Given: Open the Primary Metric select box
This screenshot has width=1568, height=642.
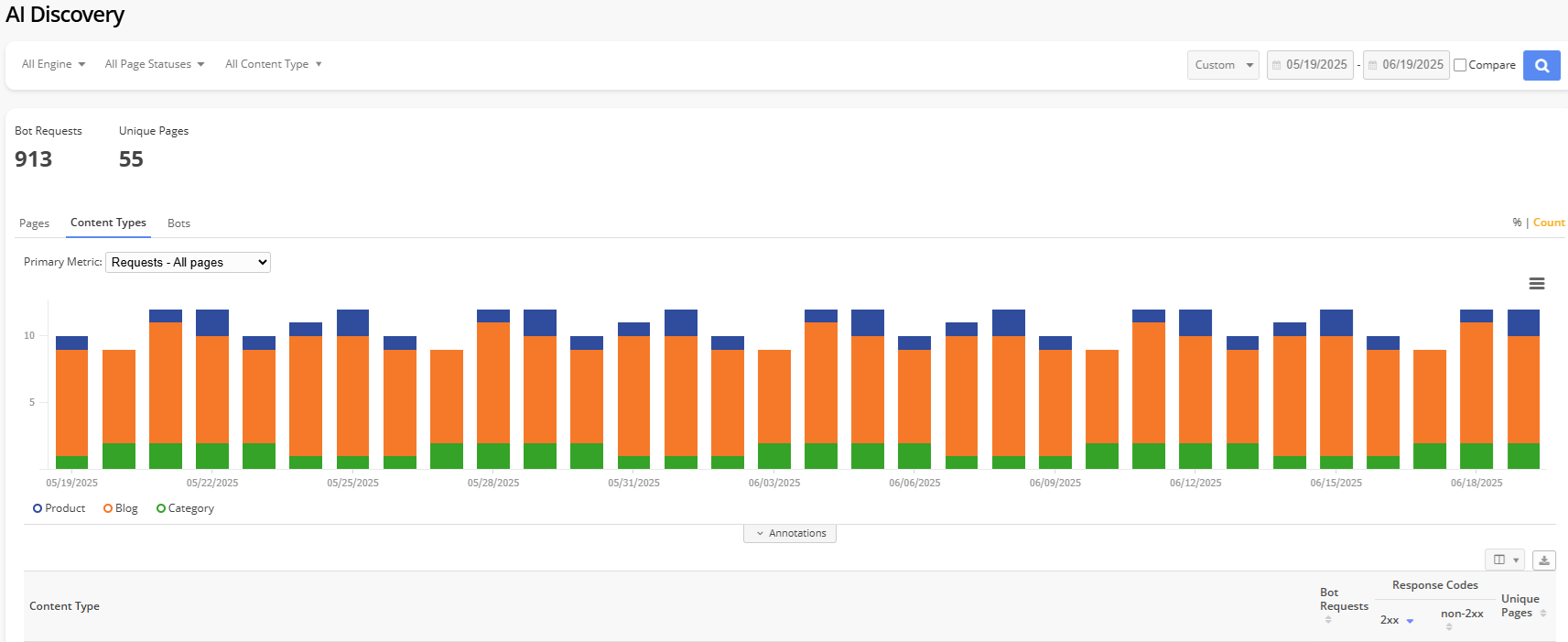Looking at the screenshot, I should pyautogui.click(x=188, y=263).
